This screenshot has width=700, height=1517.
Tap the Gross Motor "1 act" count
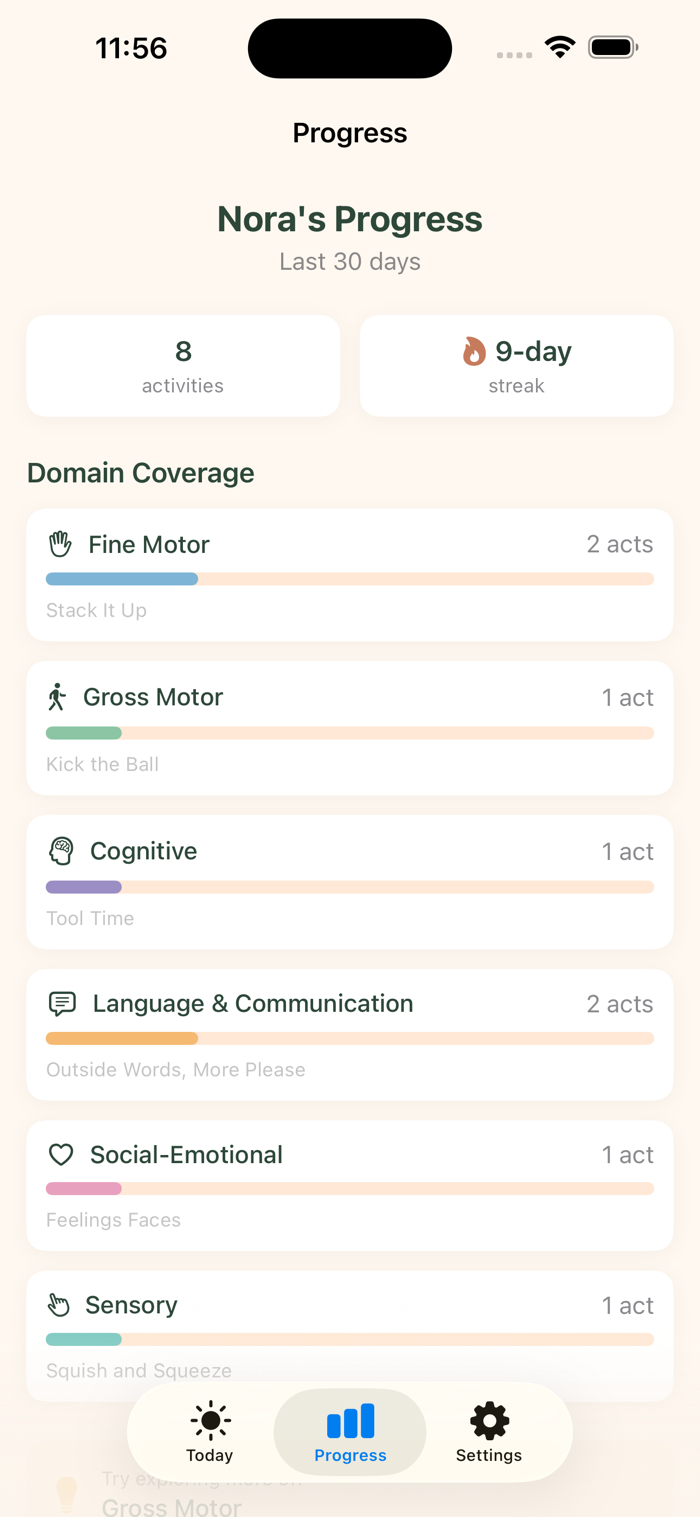[x=627, y=697]
